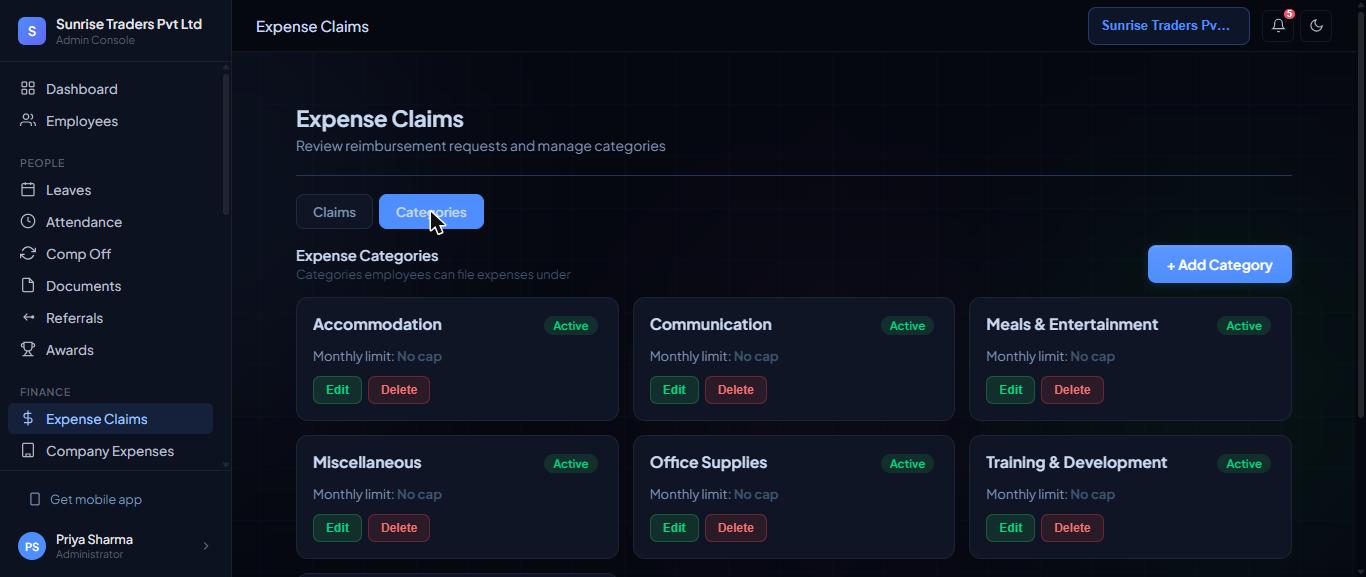
Task: Delete the Training & Development category
Action: point(1072,528)
